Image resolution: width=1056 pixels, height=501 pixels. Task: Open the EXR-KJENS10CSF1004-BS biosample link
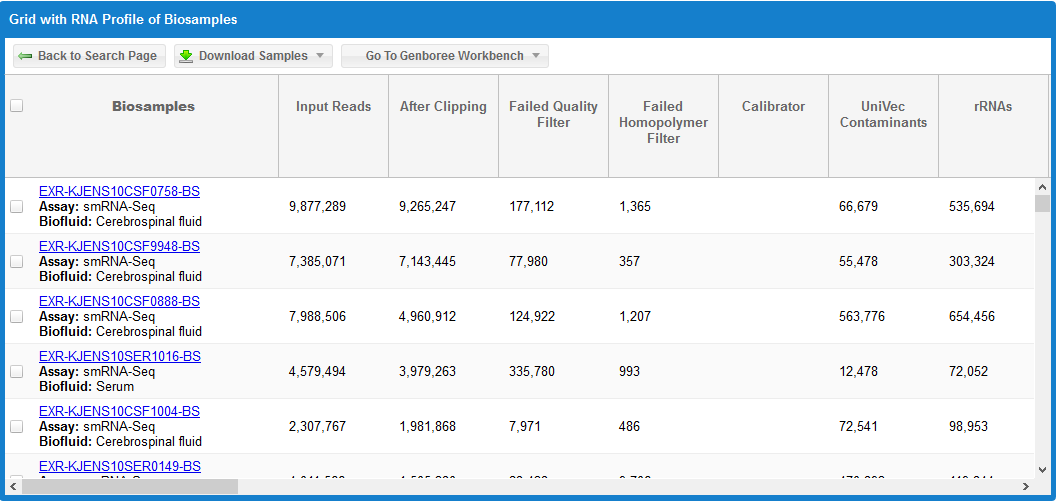[119, 411]
